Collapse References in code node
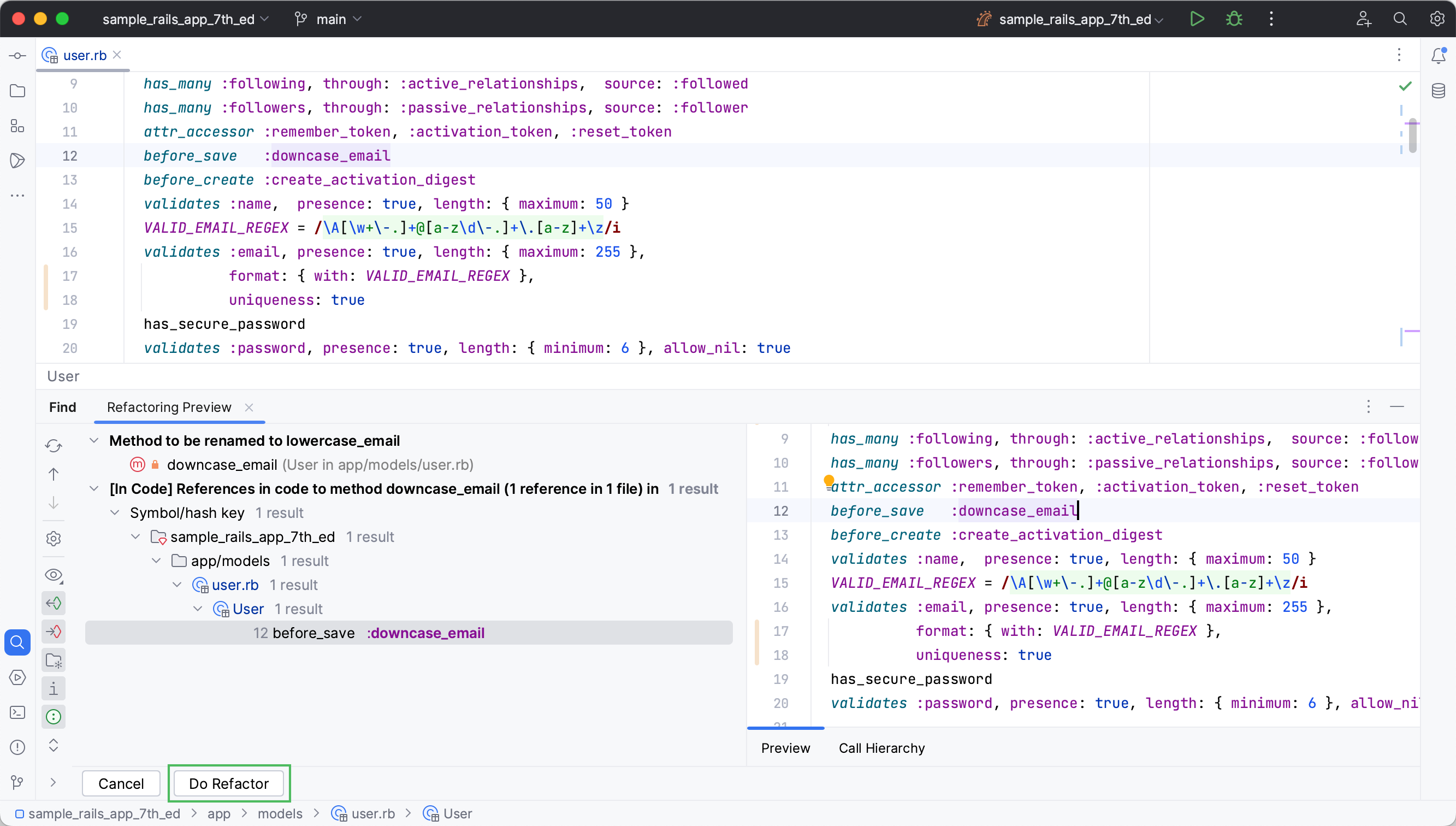1456x826 pixels. click(94, 488)
